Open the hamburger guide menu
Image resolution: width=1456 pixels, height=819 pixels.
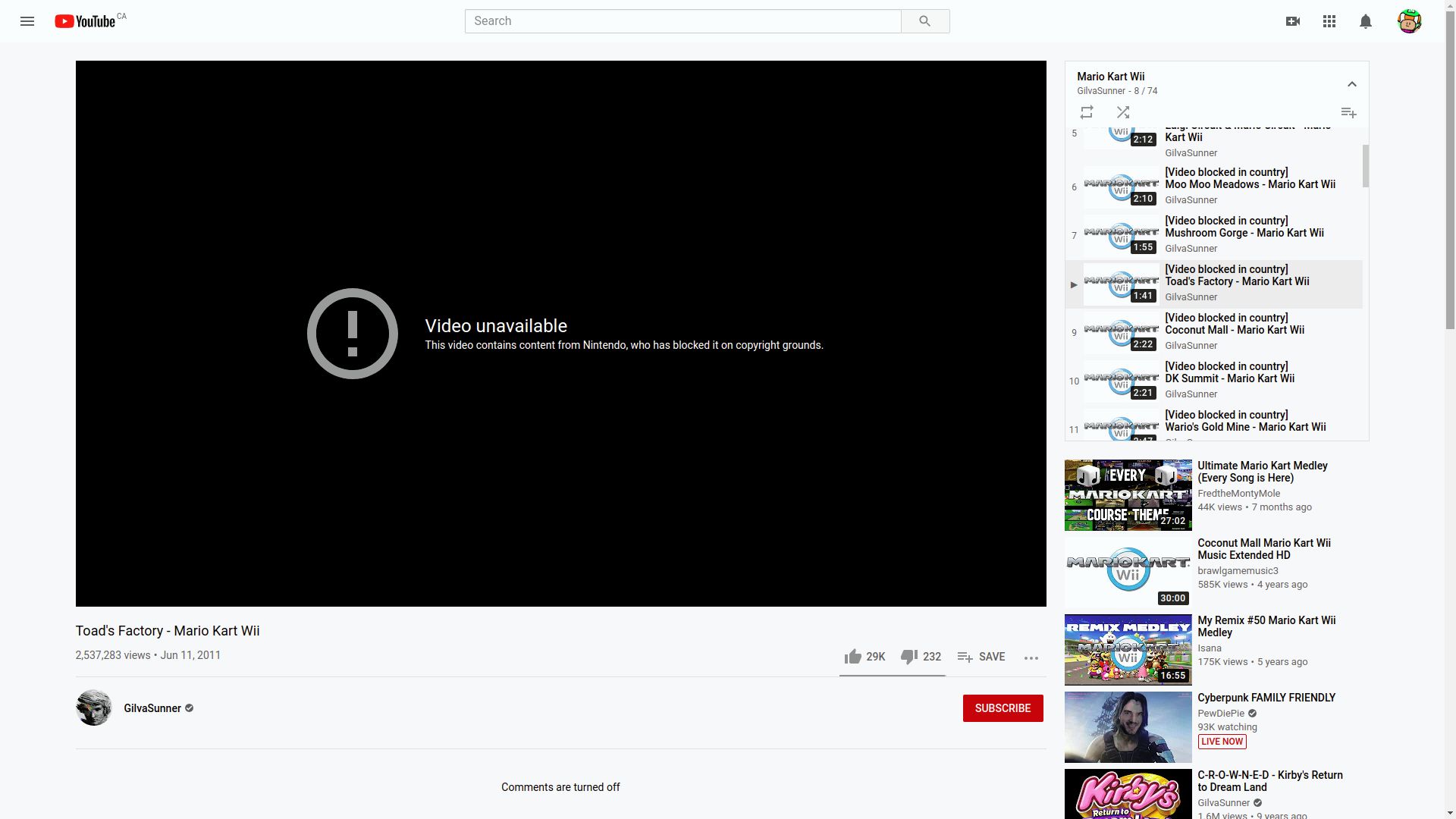(x=27, y=21)
